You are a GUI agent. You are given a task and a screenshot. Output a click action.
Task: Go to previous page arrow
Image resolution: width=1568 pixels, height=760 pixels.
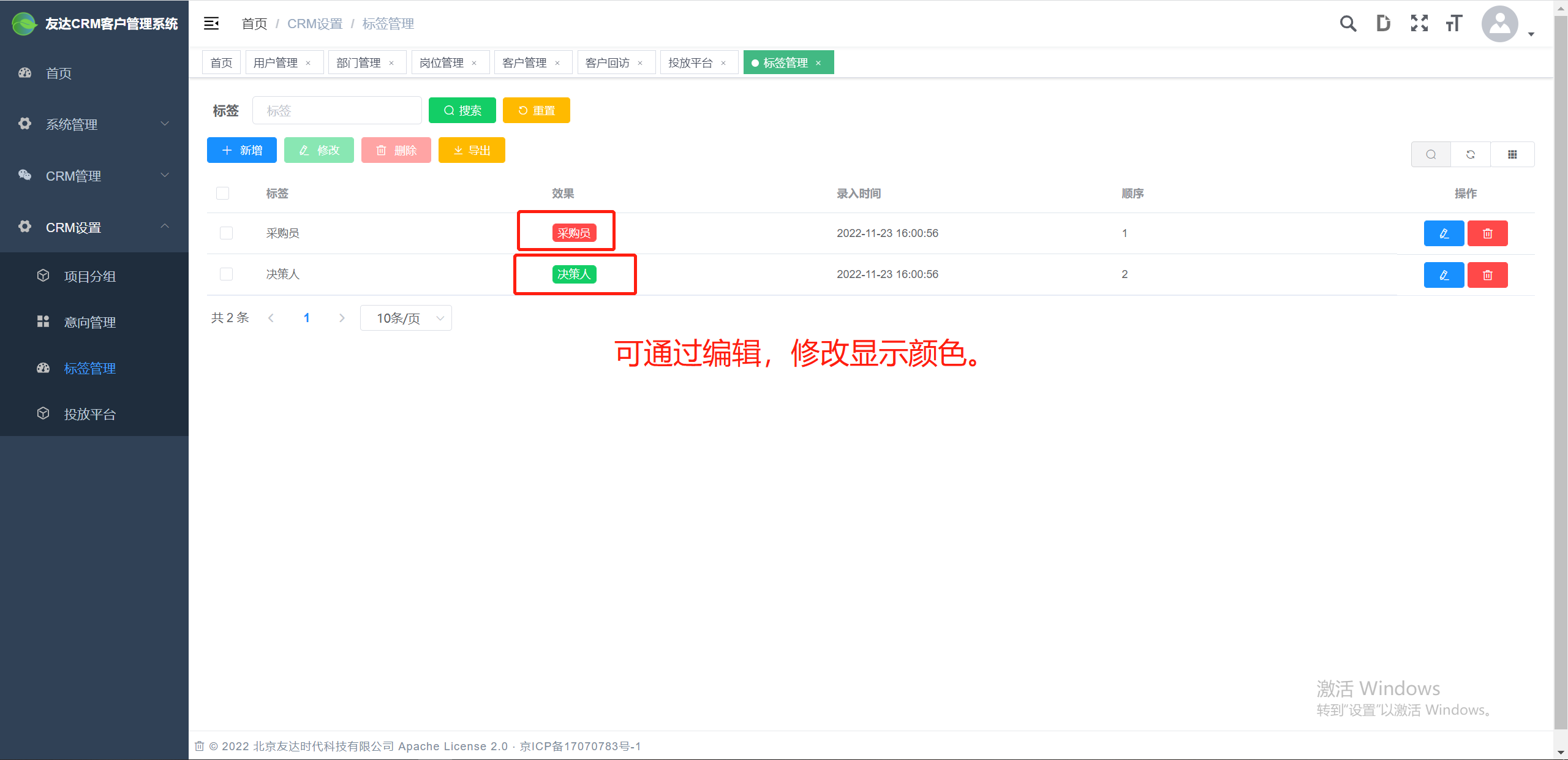271,318
